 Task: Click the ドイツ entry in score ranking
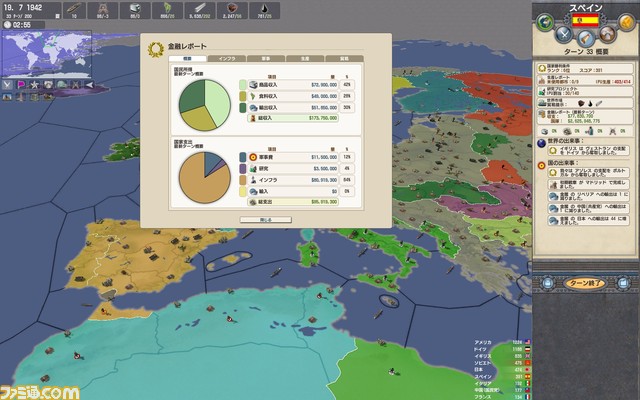(502, 349)
